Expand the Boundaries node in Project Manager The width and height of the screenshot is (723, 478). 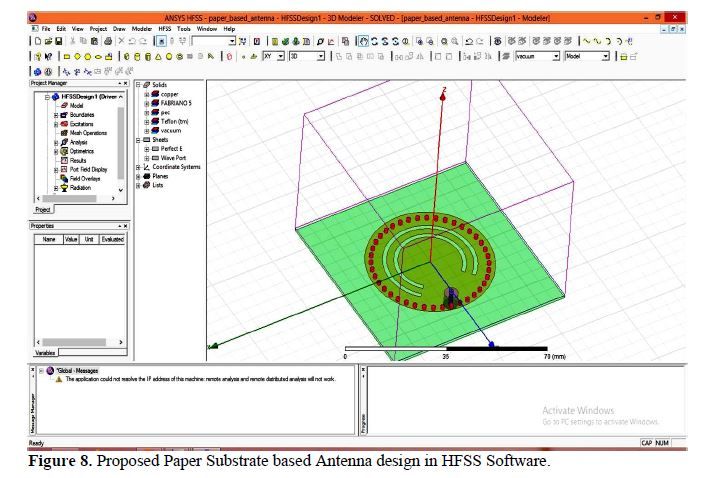pos(56,115)
